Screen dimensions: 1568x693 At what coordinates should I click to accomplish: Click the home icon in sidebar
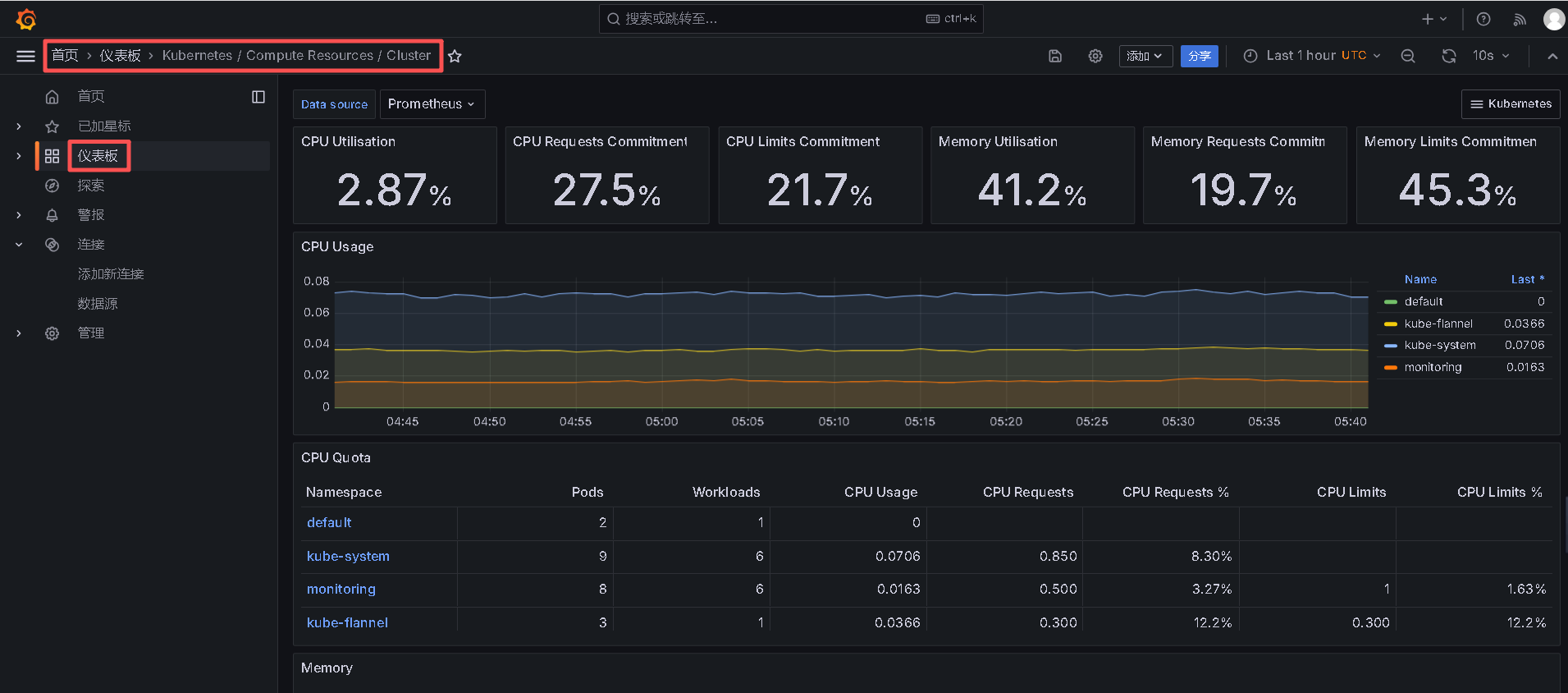[52, 97]
